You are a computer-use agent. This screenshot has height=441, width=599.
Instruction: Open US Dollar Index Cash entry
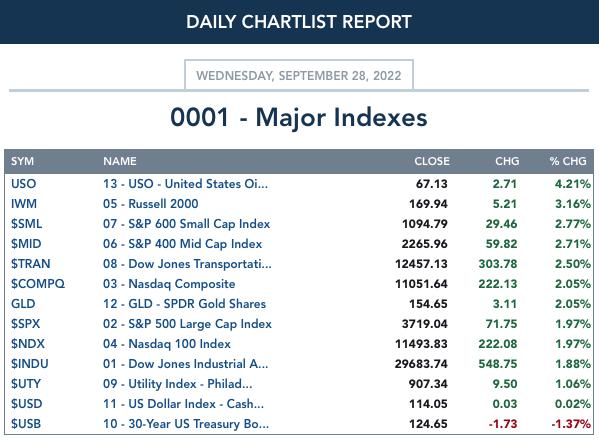[x=183, y=404]
